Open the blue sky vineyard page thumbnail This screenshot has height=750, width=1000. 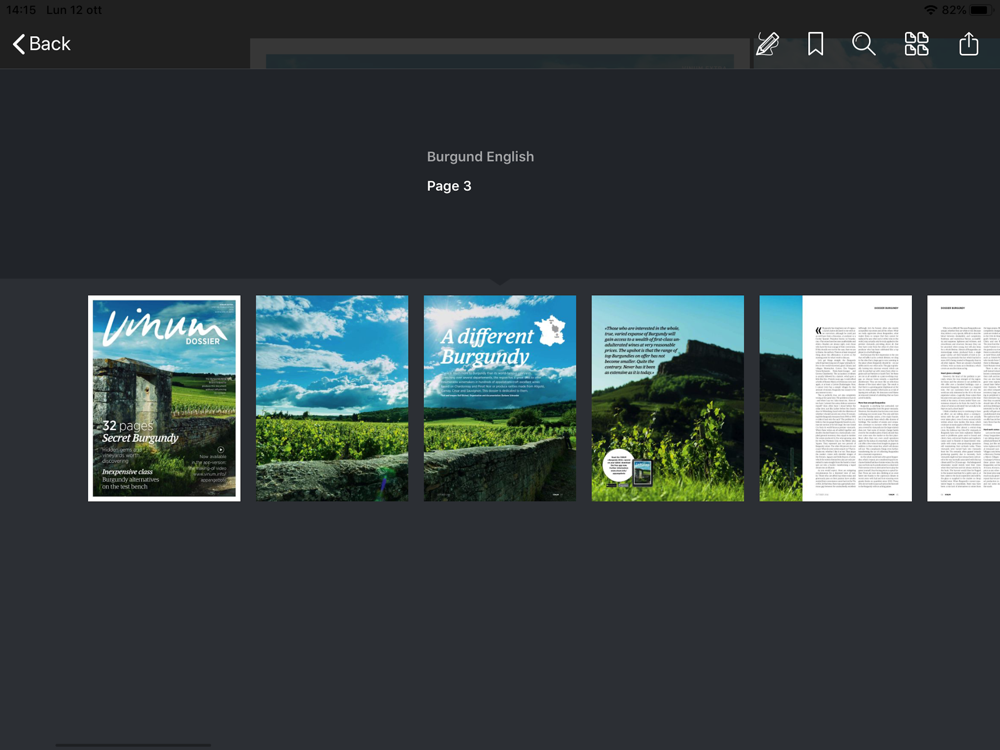332,398
